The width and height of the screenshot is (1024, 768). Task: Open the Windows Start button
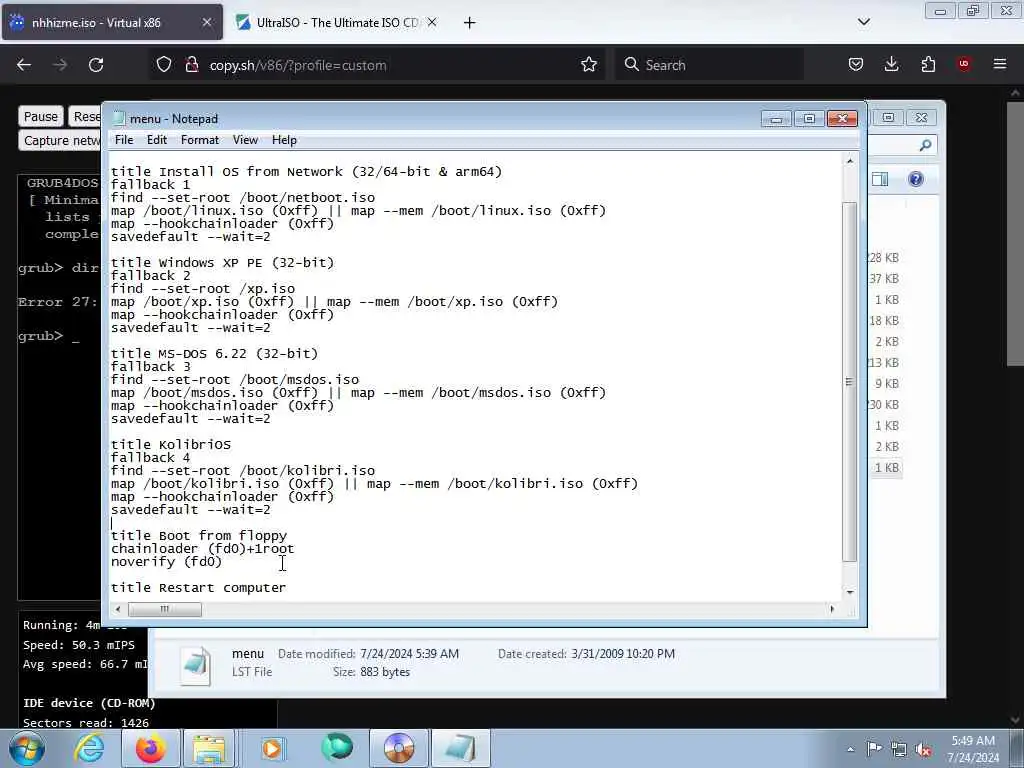tap(27, 748)
